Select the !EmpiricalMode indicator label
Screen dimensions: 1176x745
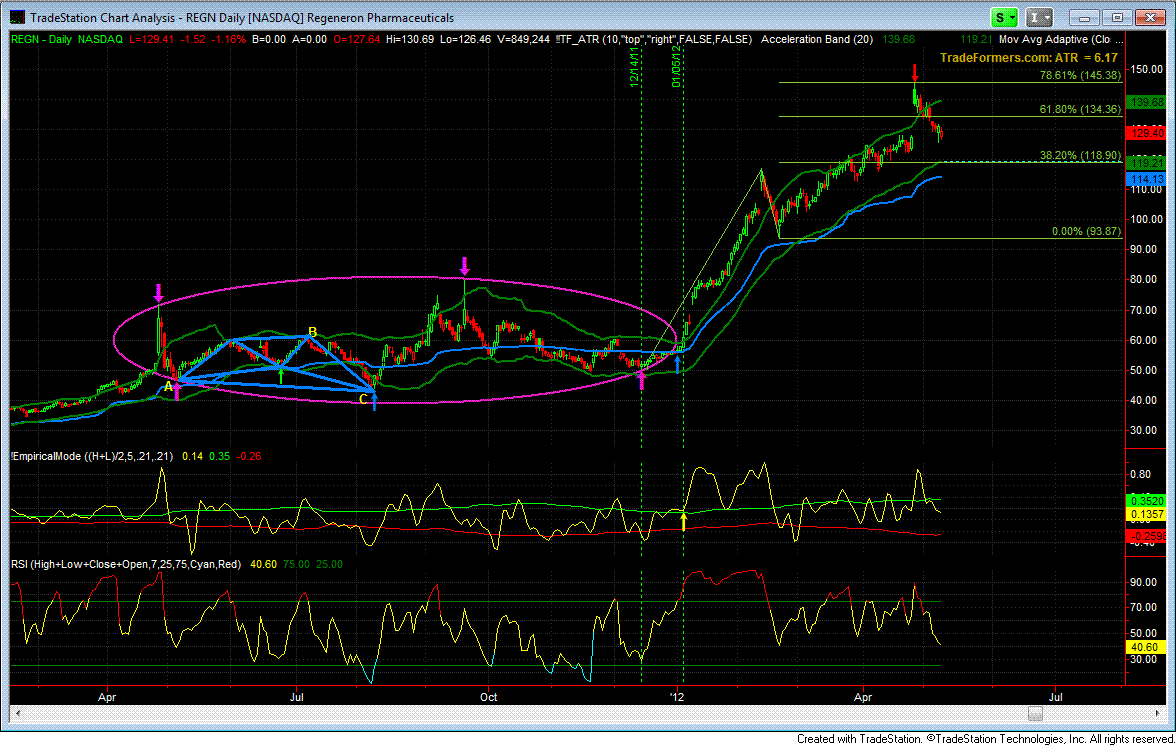(x=92, y=456)
